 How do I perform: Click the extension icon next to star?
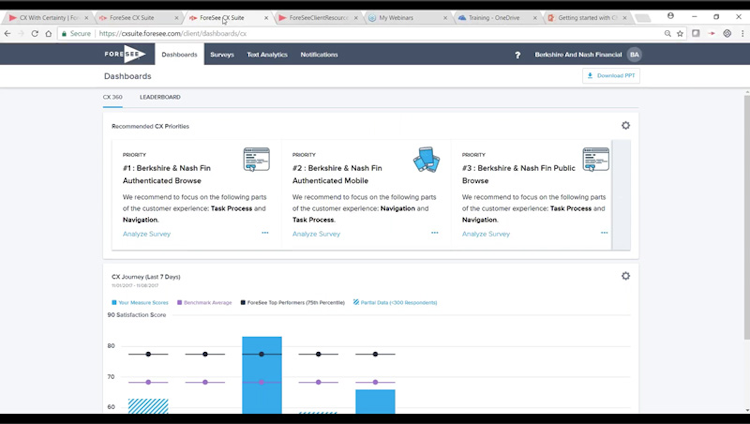click(x=696, y=33)
